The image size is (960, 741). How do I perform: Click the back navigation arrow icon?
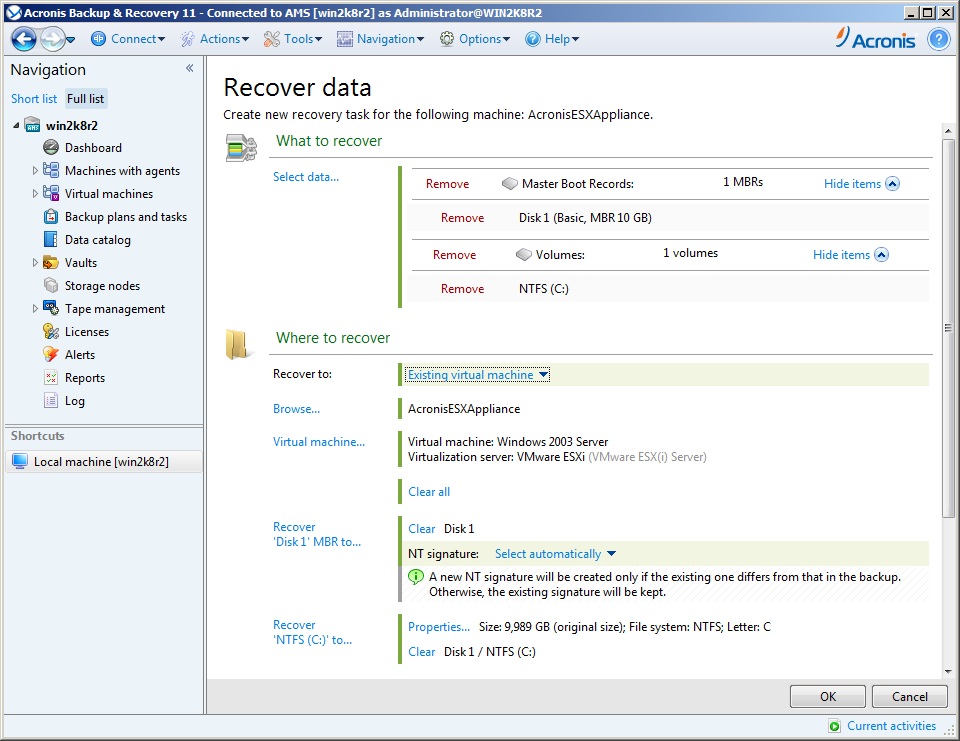(24, 39)
